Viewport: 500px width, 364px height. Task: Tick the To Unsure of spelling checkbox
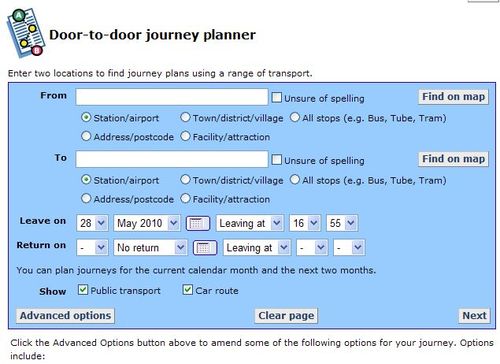pyautogui.click(x=276, y=160)
